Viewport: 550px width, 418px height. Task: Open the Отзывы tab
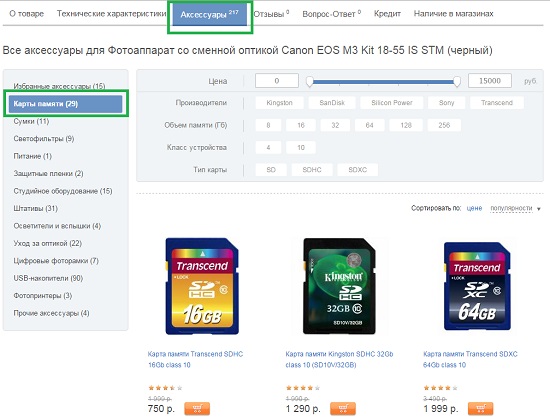[271, 14]
